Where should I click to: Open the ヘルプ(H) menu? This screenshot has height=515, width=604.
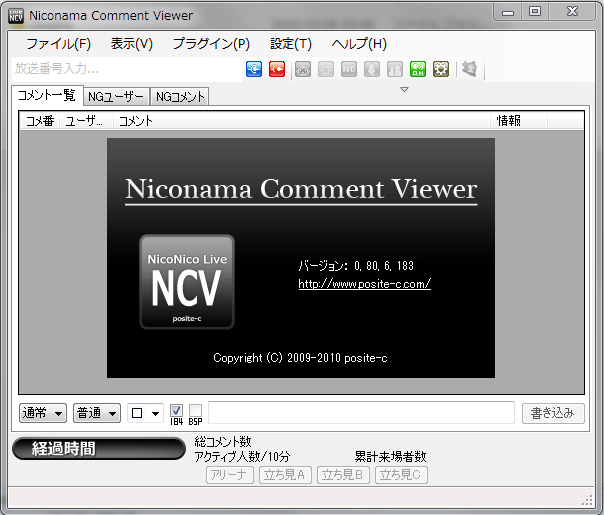359,44
